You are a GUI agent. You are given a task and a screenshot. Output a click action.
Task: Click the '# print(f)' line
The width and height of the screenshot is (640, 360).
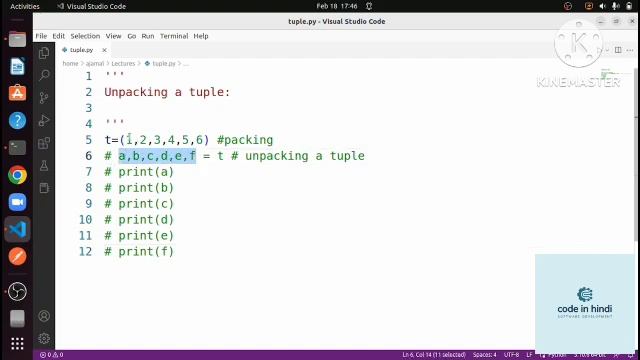(x=139, y=251)
